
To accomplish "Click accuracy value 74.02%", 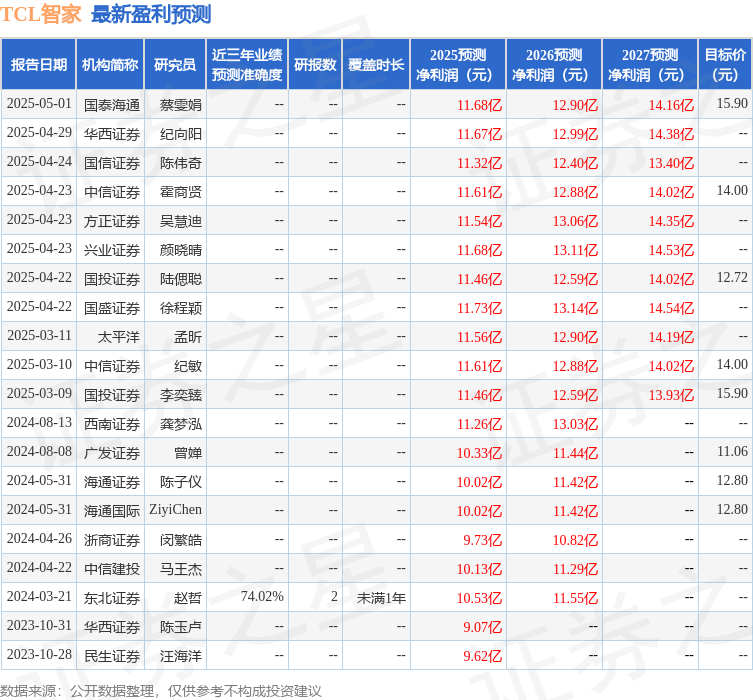I will tap(262, 597).
